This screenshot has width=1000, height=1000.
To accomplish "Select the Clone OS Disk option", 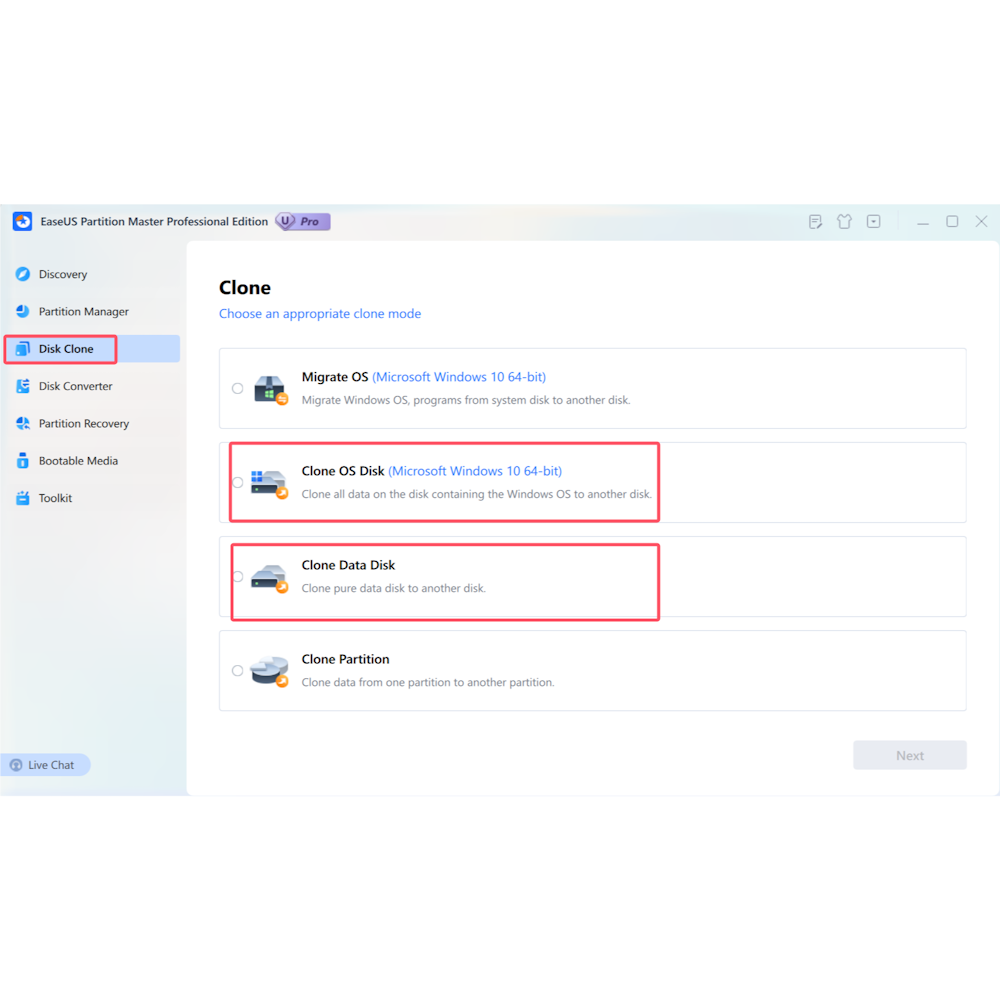I will point(238,482).
